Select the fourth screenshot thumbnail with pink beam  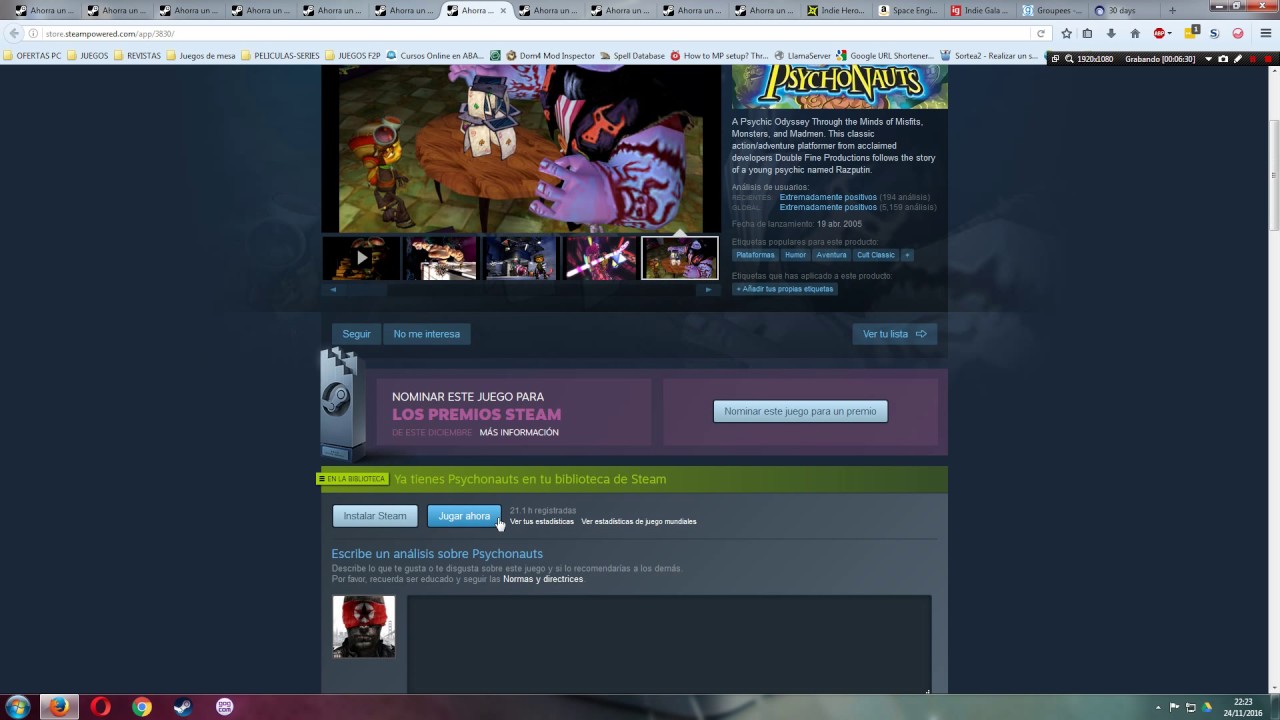pyautogui.click(x=599, y=258)
